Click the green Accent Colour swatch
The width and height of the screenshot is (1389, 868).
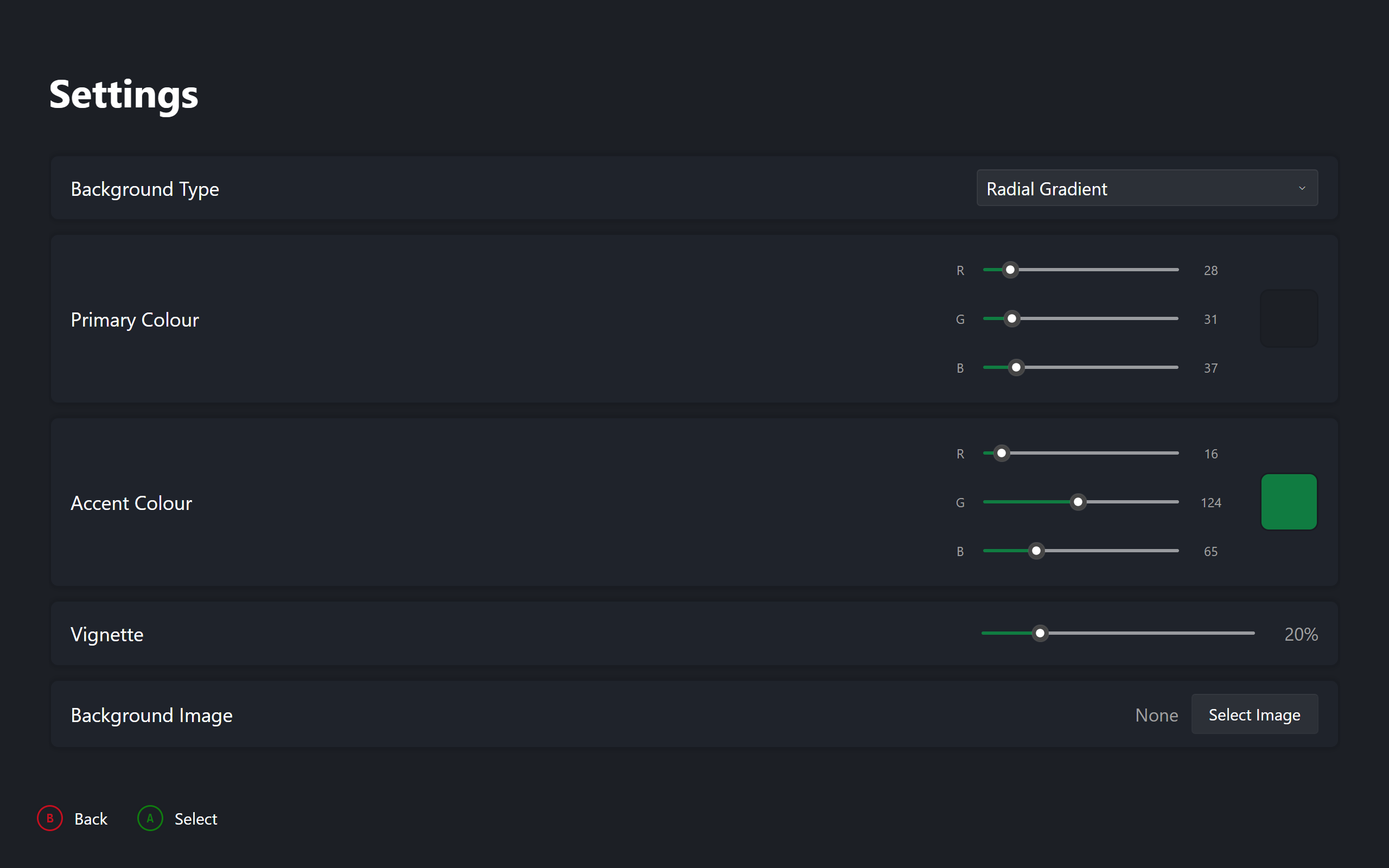click(x=1289, y=502)
